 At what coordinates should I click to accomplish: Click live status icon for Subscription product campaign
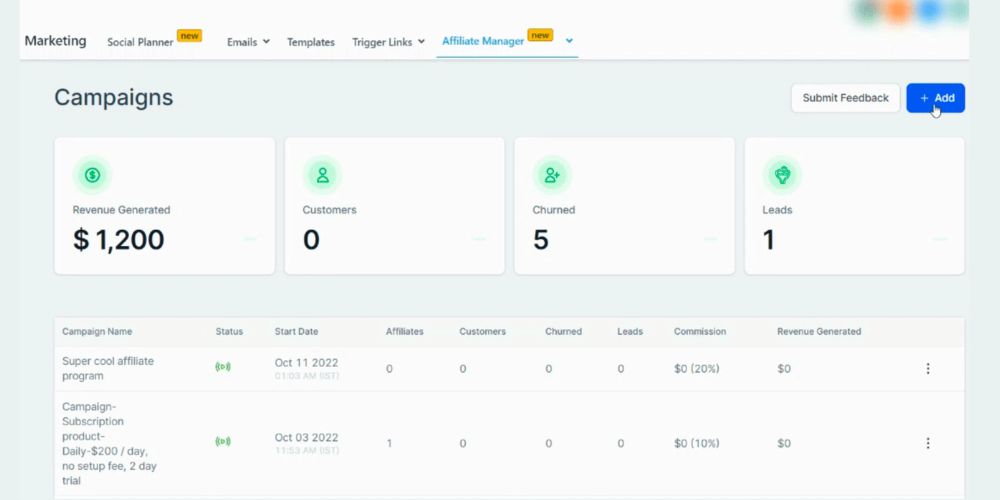(223, 442)
